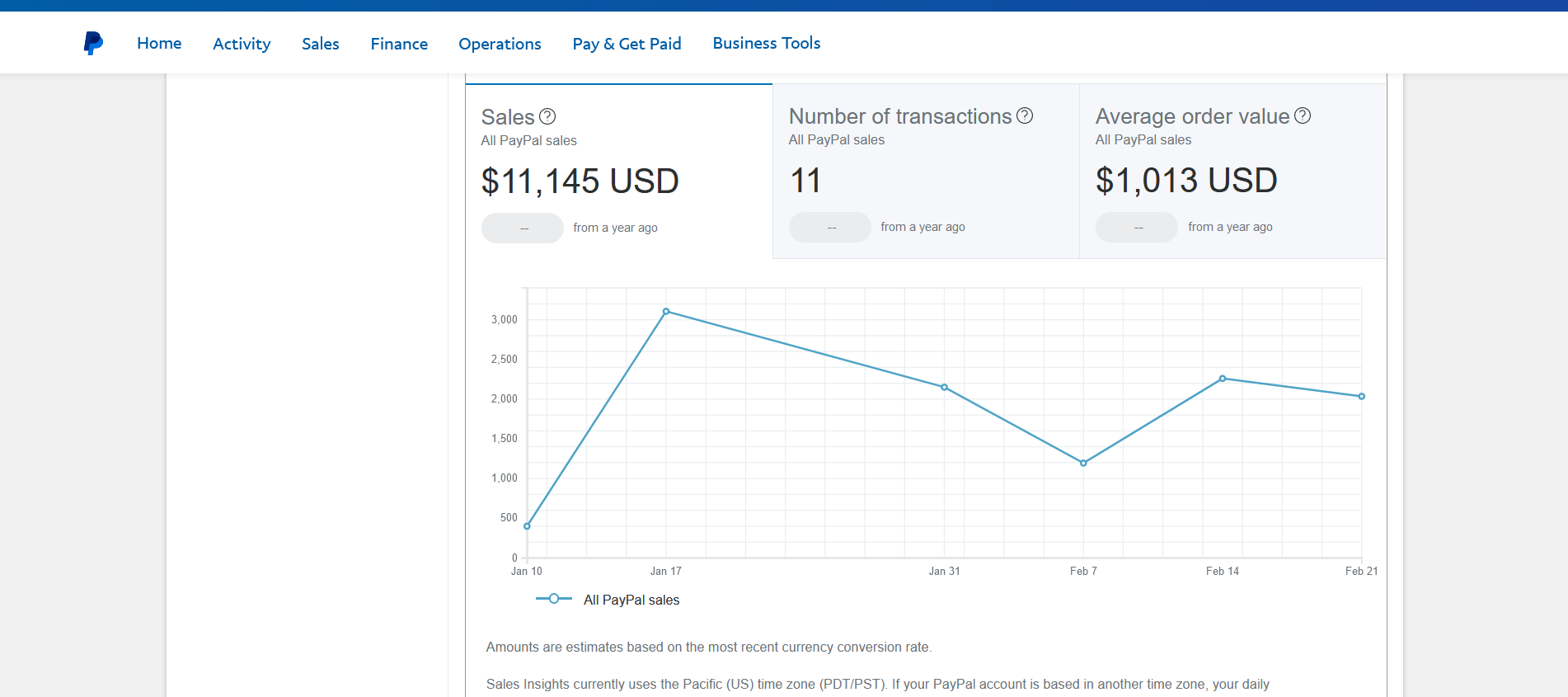This screenshot has width=1568, height=697.
Task: Open the Business Tools menu
Action: pos(766,43)
